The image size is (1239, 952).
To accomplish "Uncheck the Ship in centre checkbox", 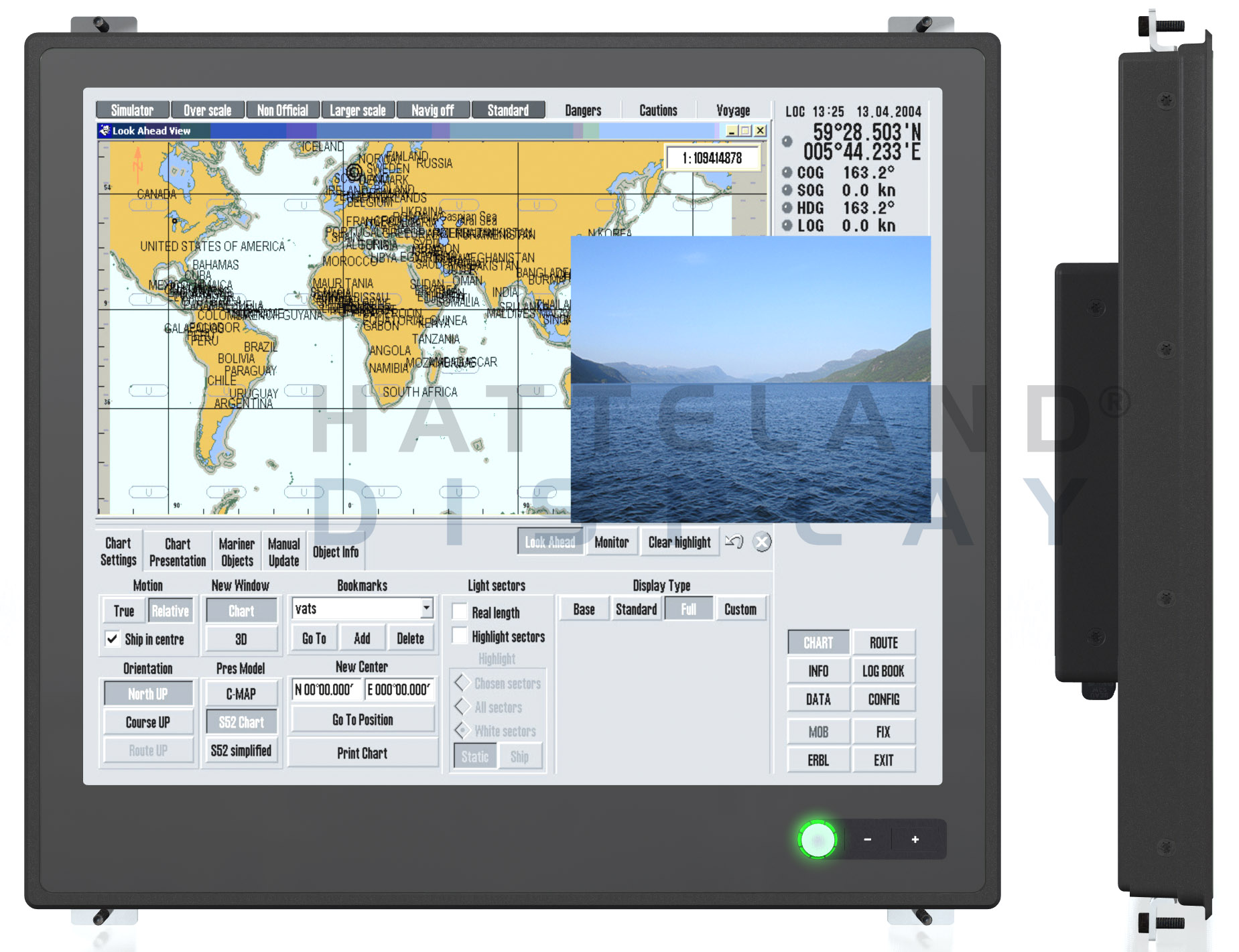I will tap(112, 639).
